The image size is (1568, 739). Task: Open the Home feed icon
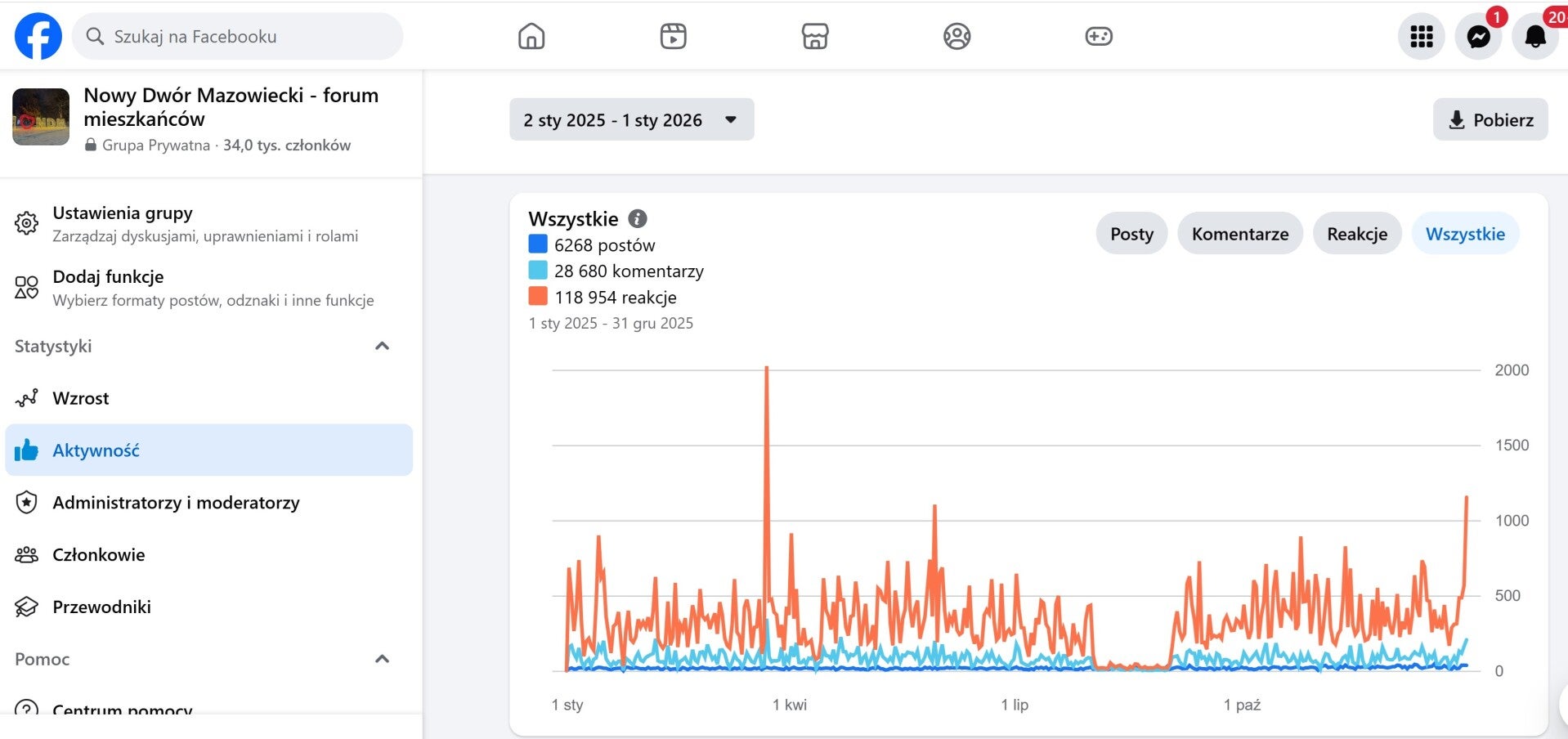coord(531,36)
